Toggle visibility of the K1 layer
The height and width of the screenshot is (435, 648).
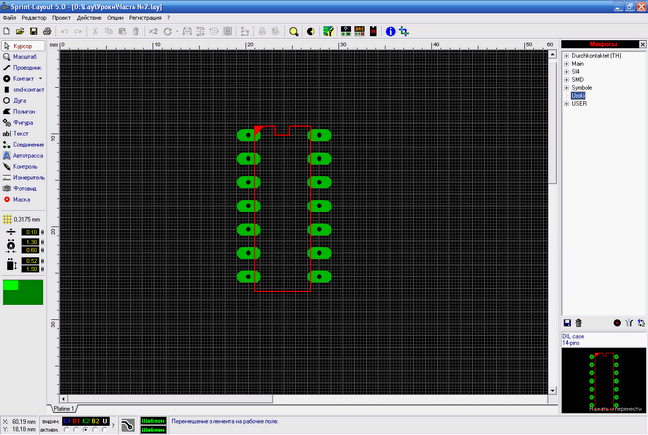pos(67,421)
